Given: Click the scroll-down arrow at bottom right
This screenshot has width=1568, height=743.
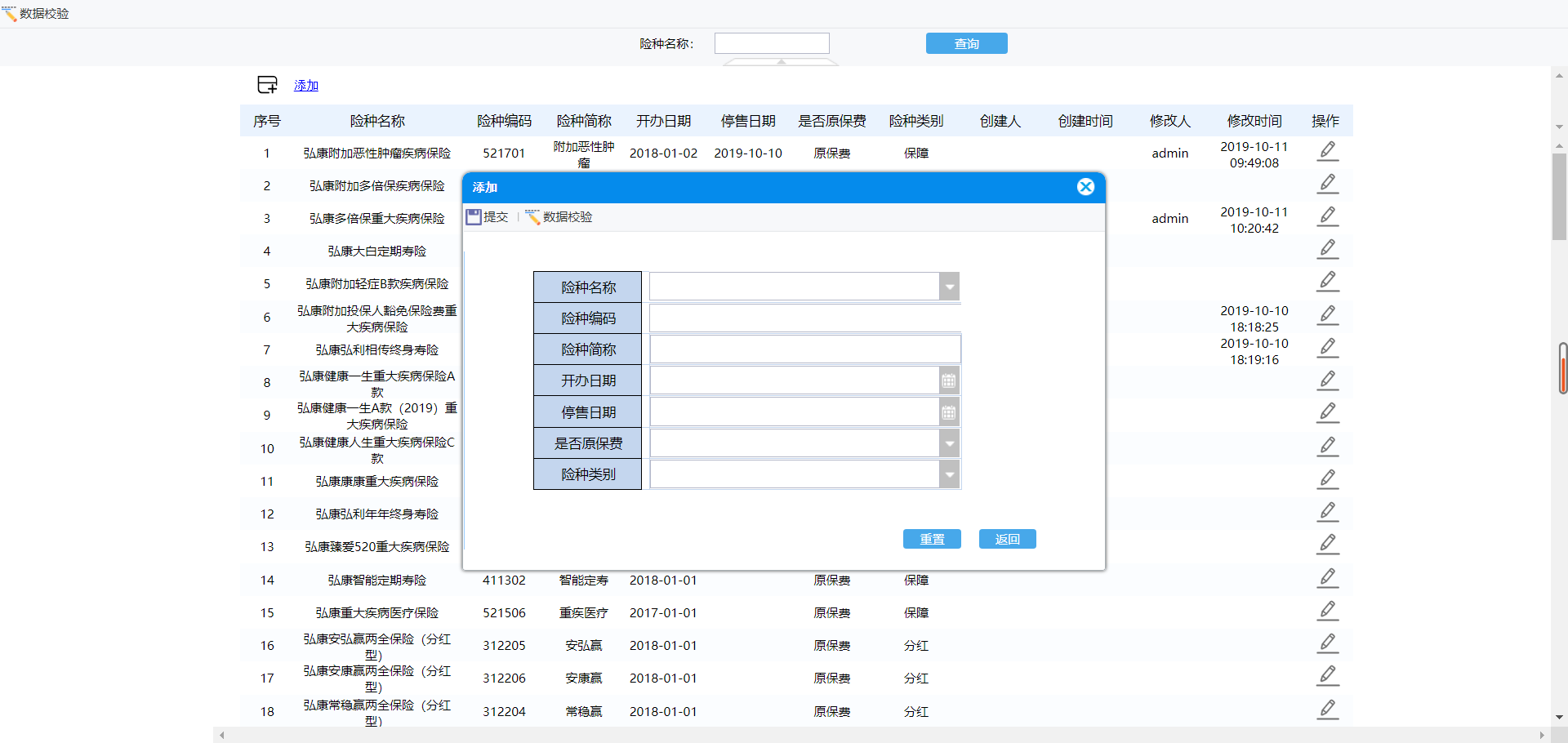Looking at the screenshot, I should (1559, 717).
